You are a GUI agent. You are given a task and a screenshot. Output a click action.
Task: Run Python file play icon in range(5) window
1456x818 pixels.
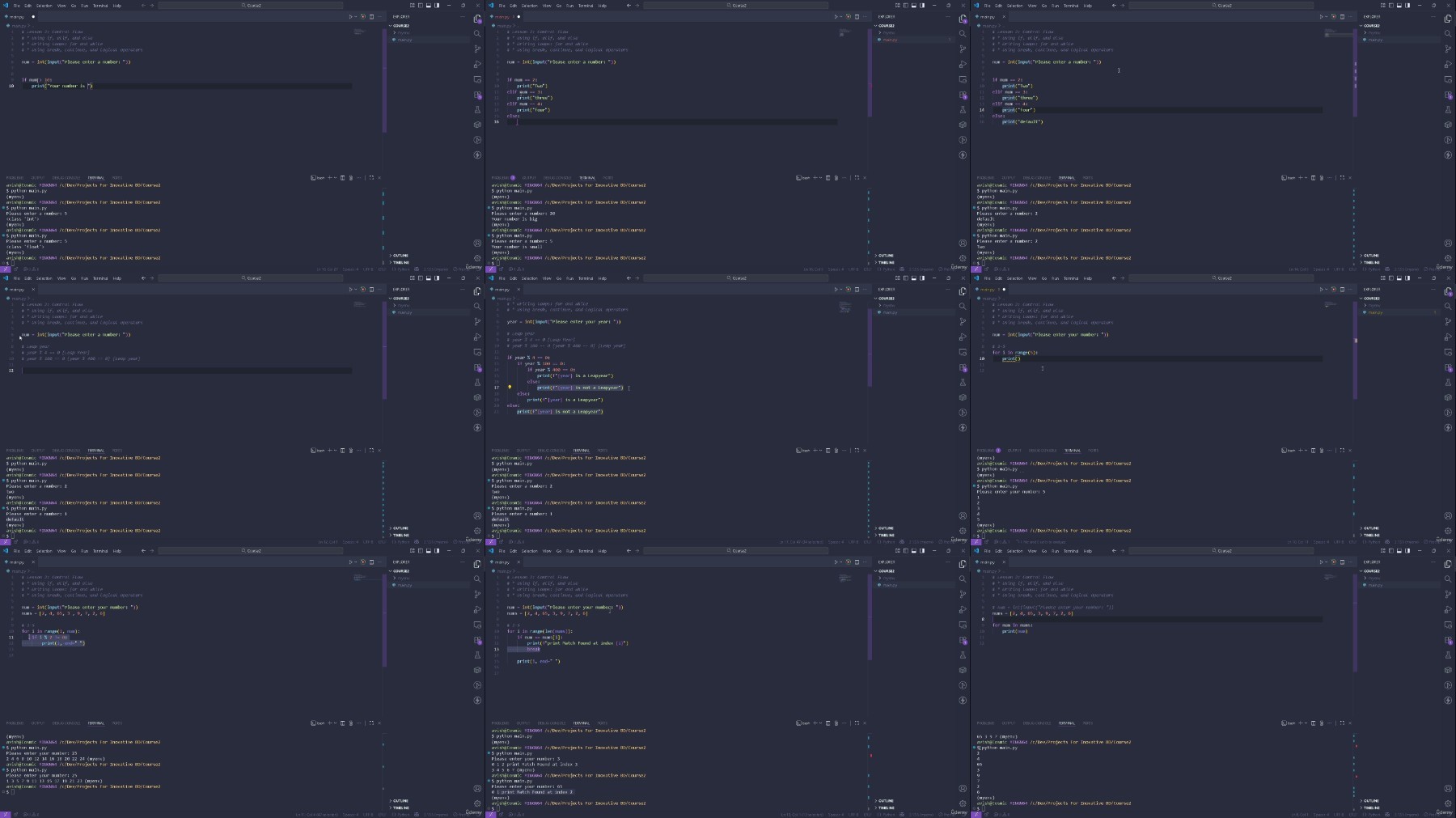(1321, 289)
